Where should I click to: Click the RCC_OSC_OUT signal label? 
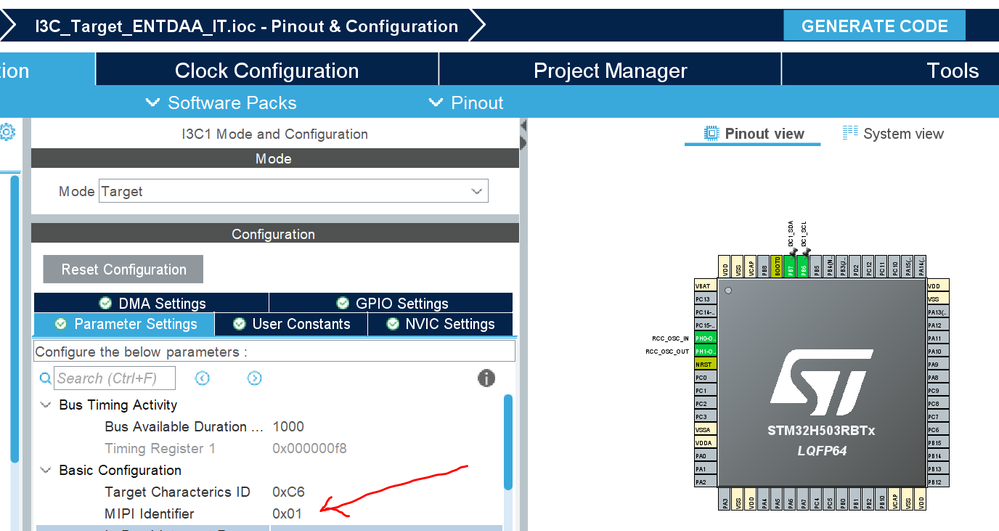(667, 351)
